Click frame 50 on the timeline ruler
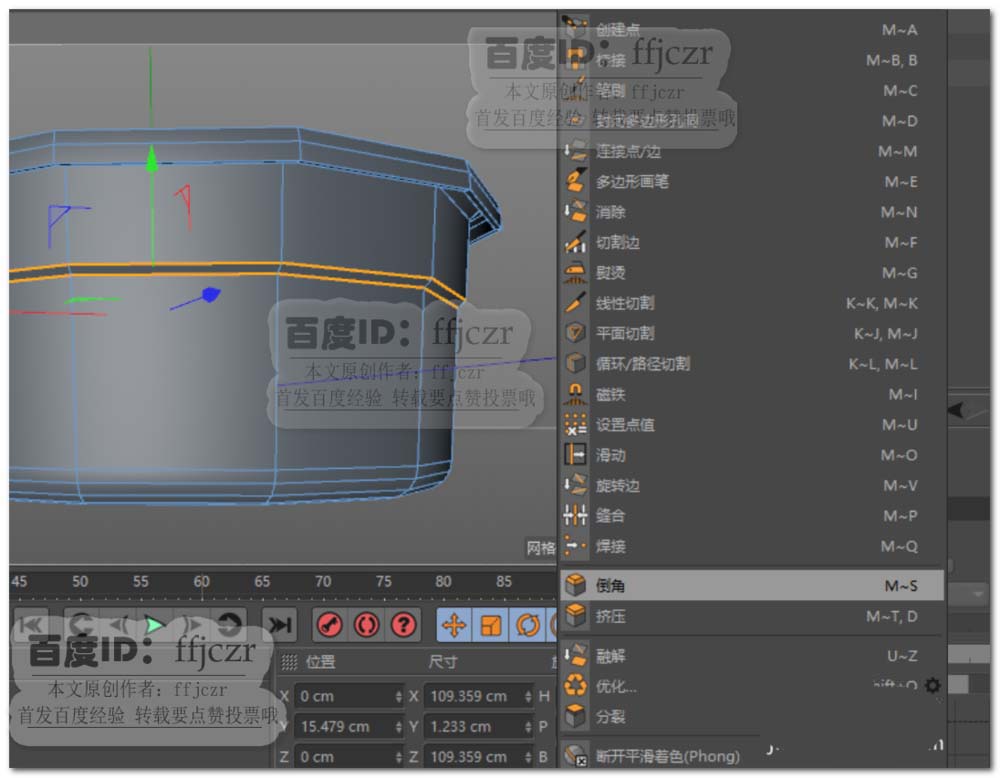The height and width of the screenshot is (778, 1000). pyautogui.click(x=80, y=582)
